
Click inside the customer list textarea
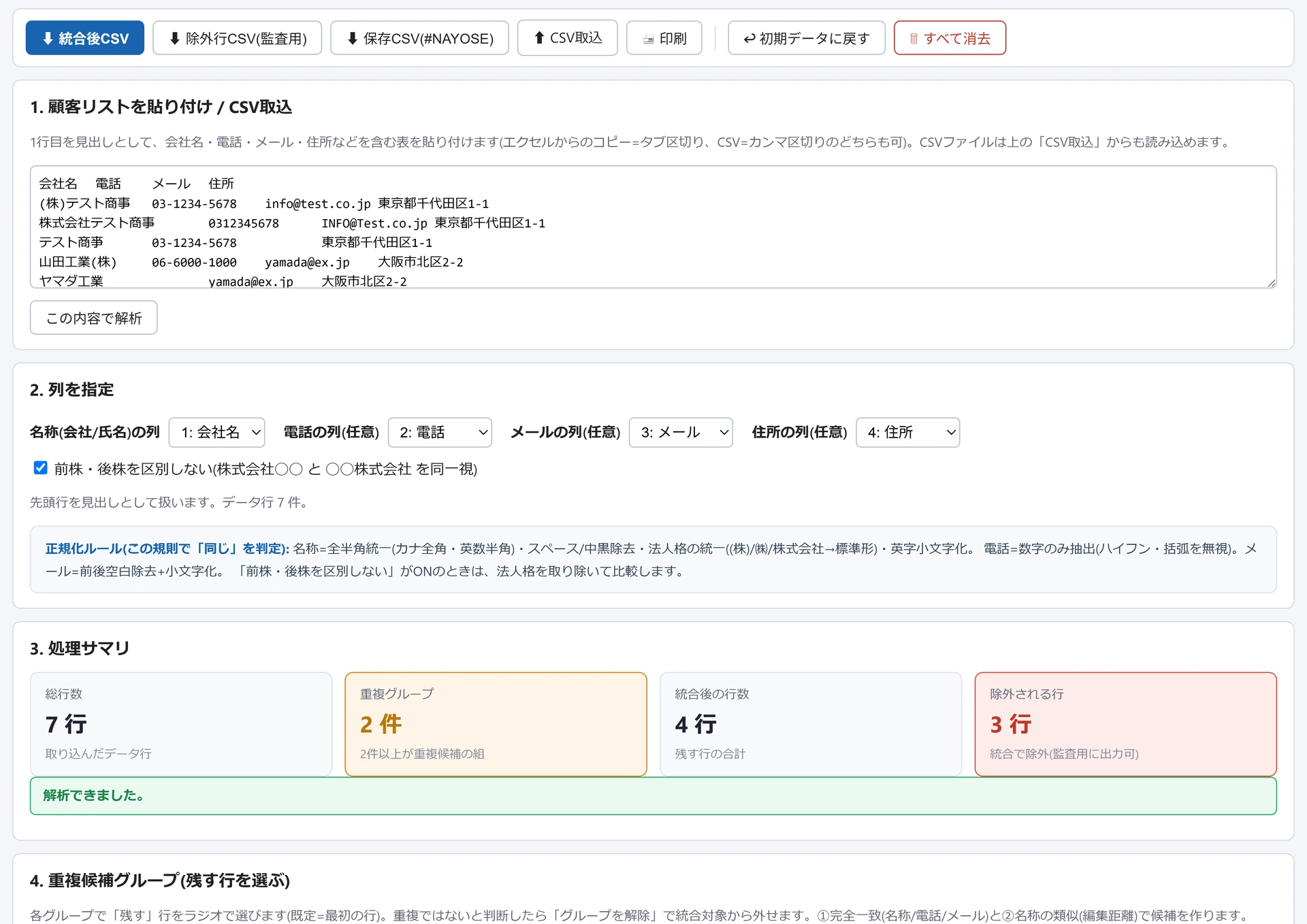point(653,227)
